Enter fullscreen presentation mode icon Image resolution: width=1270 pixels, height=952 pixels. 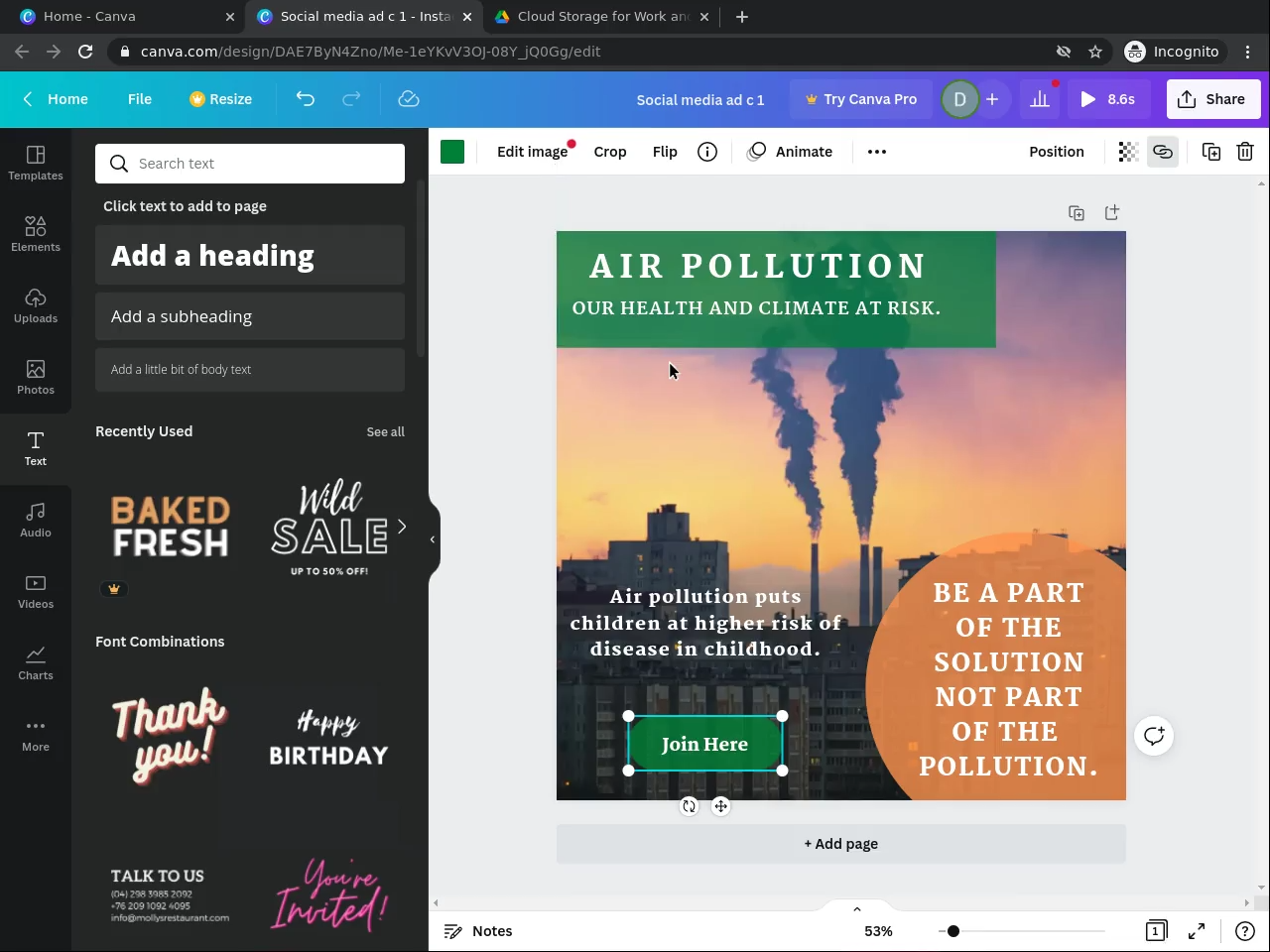click(x=1197, y=931)
